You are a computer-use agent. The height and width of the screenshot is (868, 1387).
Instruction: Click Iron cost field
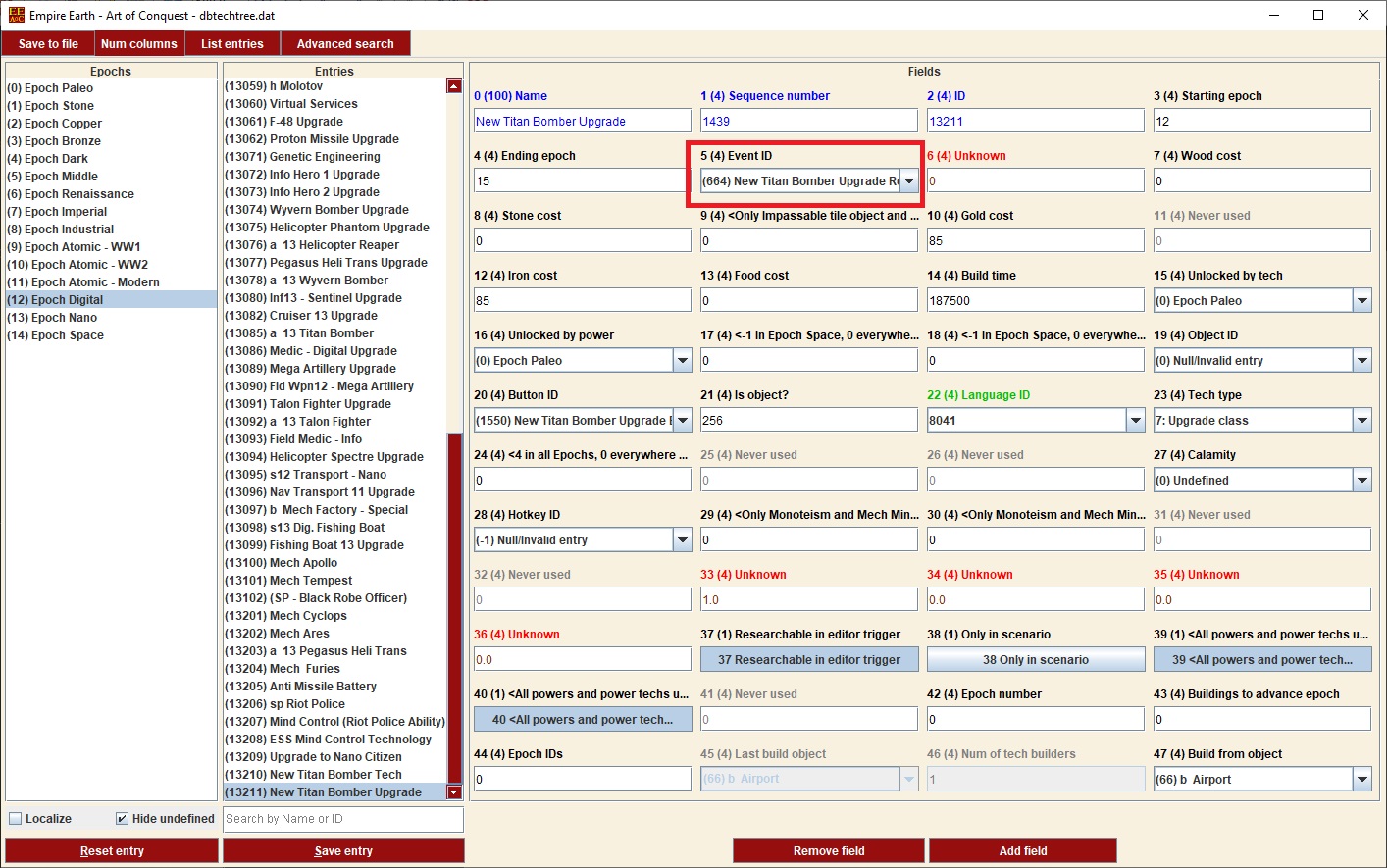coord(583,301)
